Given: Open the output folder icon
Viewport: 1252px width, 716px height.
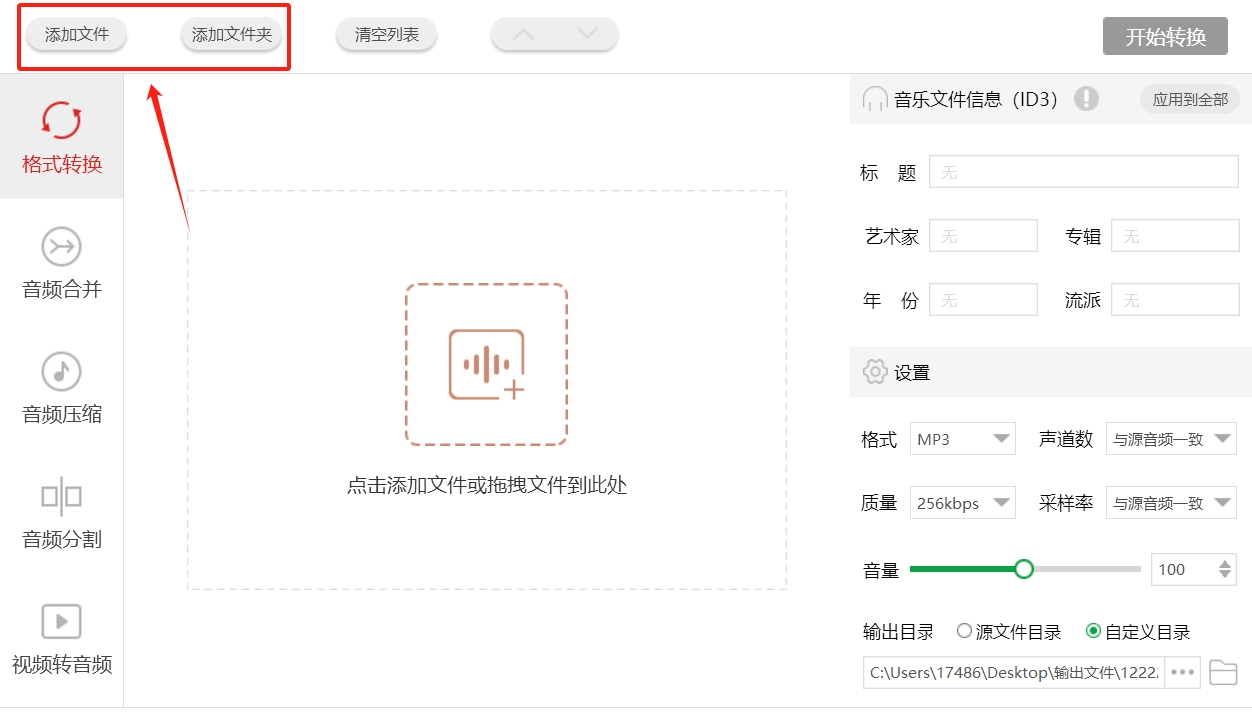Looking at the screenshot, I should point(1223,672).
